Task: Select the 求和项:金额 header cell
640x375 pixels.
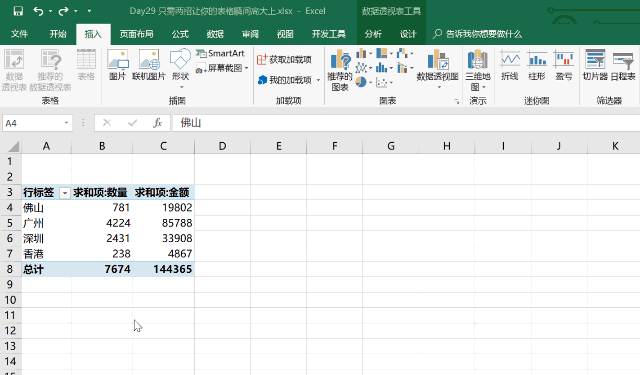Action: coord(163,192)
